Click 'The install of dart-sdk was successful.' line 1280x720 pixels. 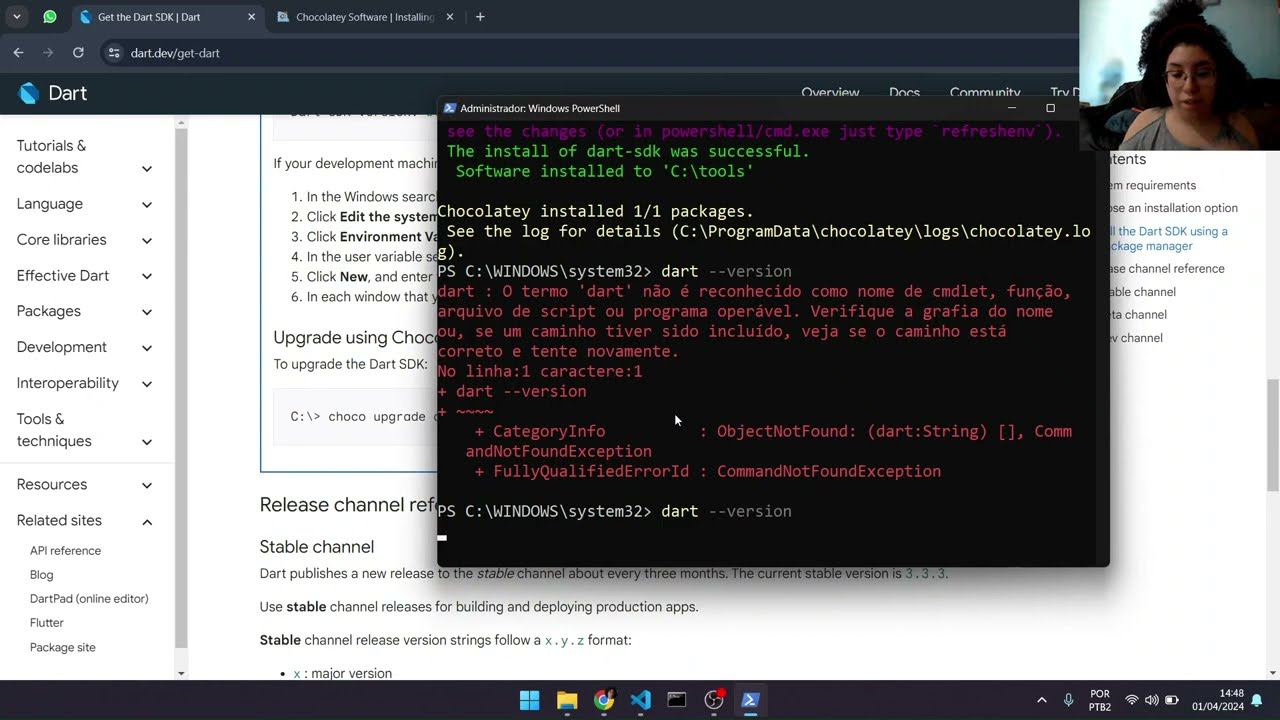[628, 151]
